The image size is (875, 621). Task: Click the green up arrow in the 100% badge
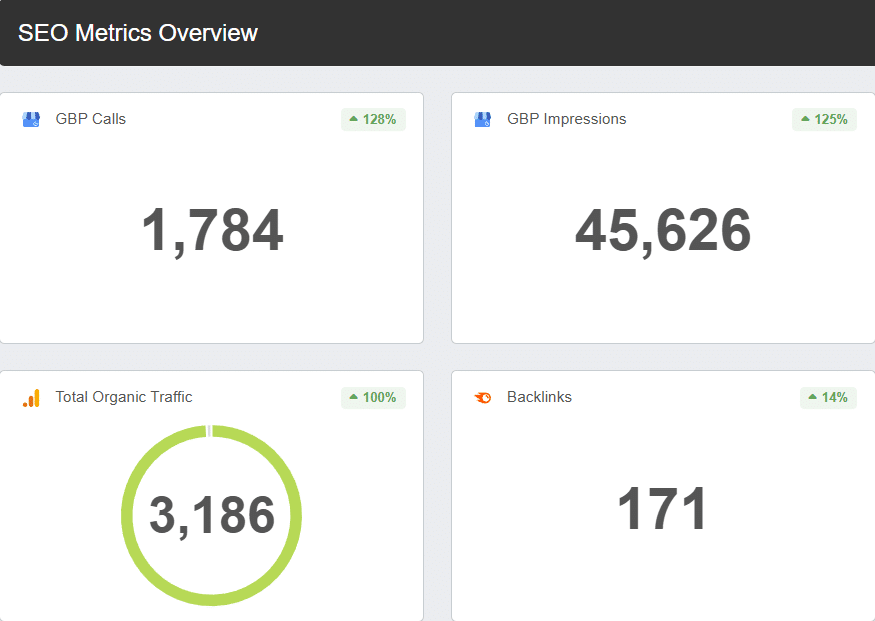353,398
